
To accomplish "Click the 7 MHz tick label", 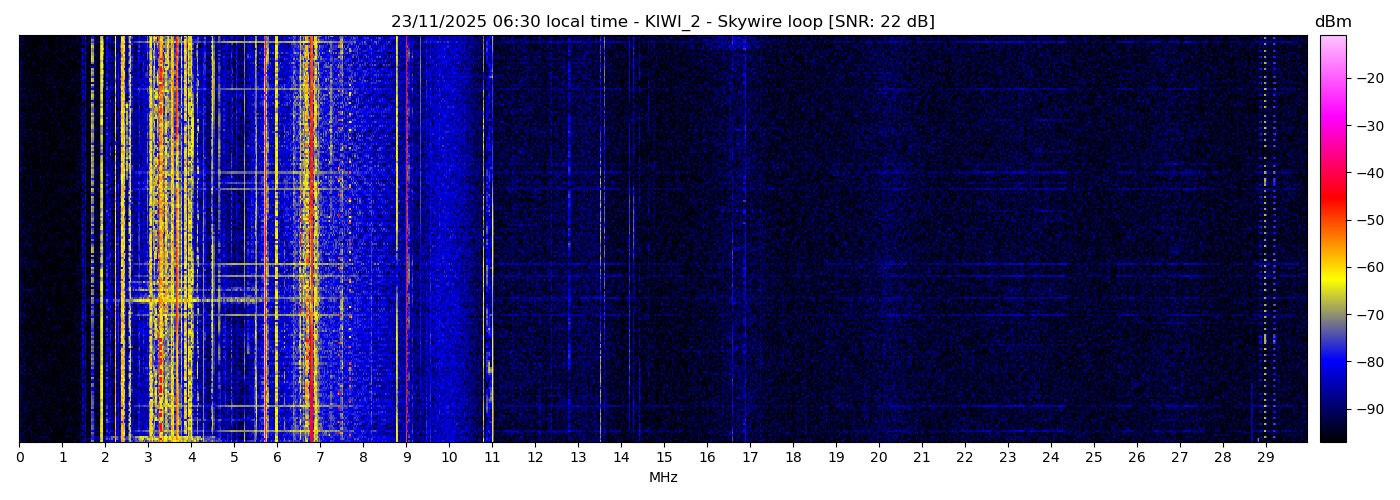I will (320, 458).
